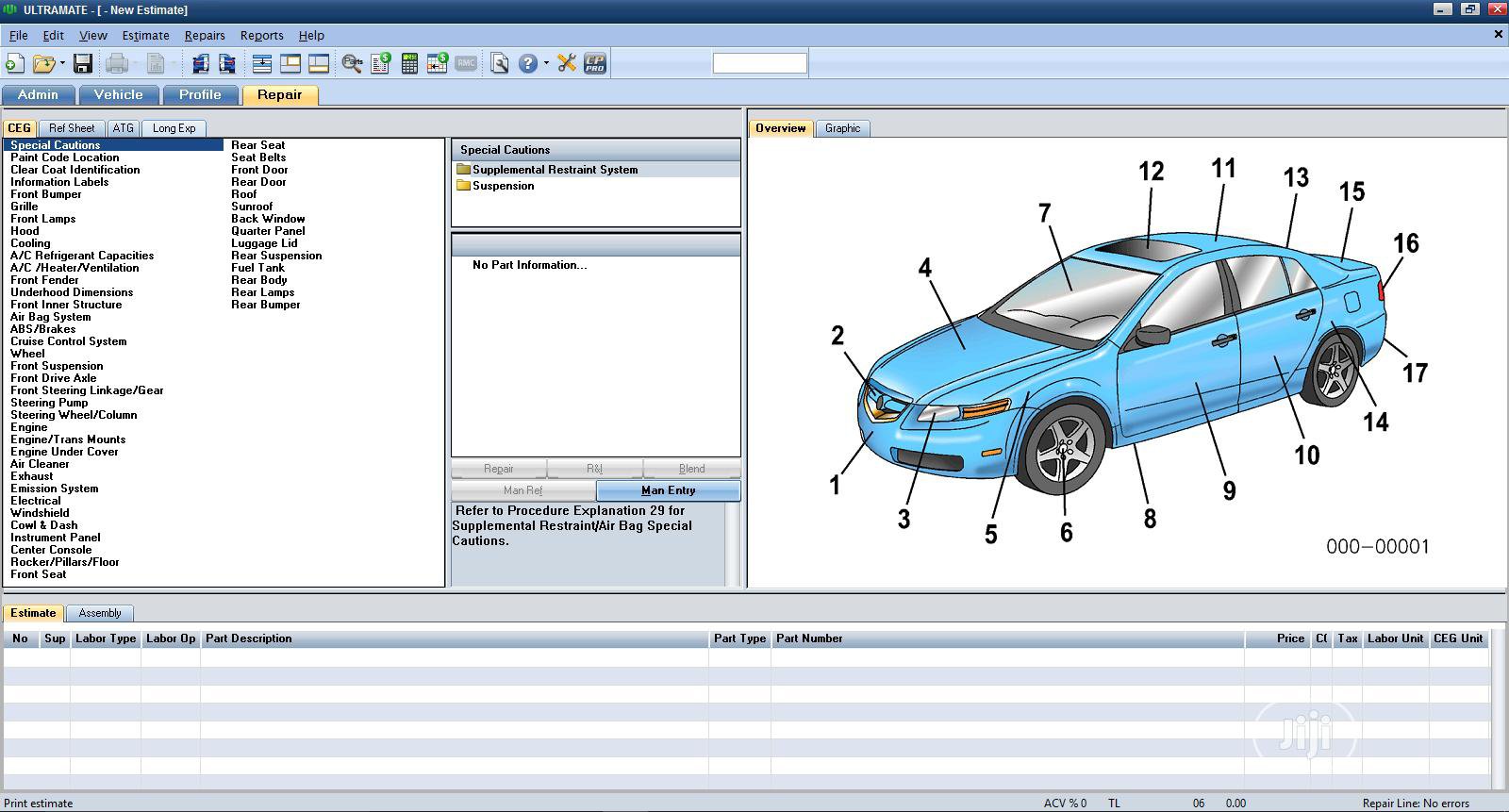Open the CP PRO toolbar icon
The width and height of the screenshot is (1509, 812).
pos(595,64)
